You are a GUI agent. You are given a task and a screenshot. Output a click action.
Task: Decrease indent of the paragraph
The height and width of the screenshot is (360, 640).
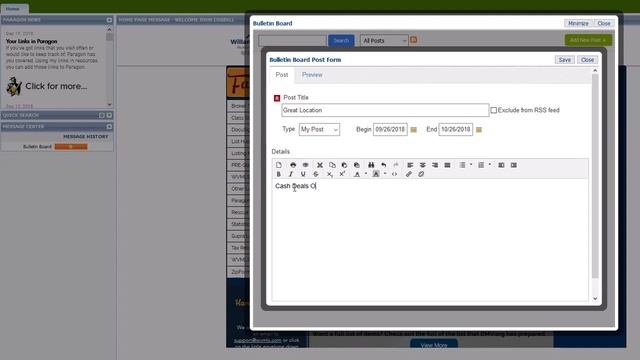tap(501, 165)
